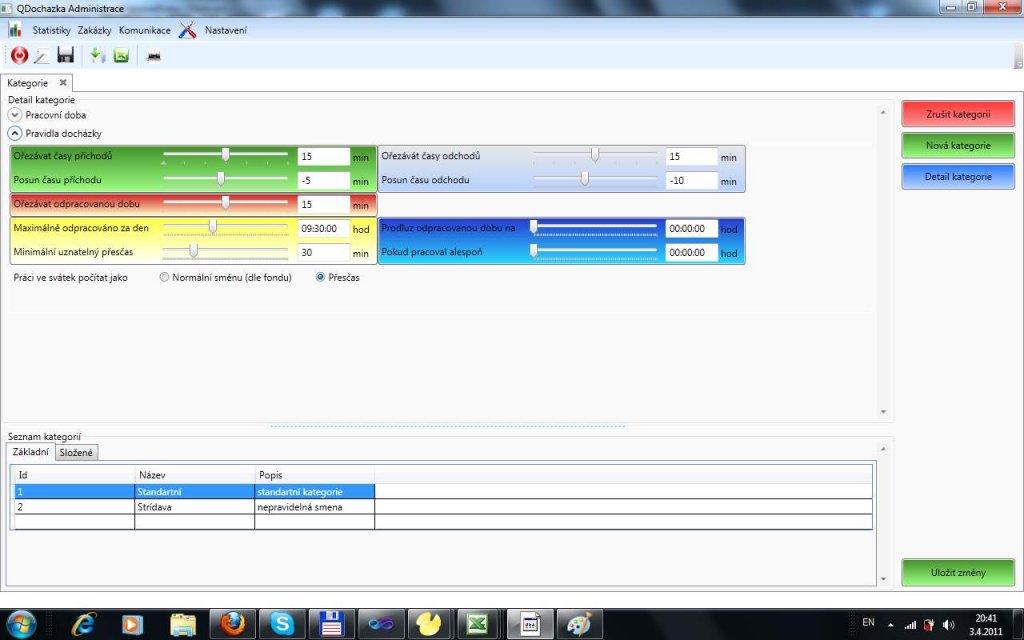
Task: Launch Internet Explorer from the taskbar
Action: tap(84, 624)
